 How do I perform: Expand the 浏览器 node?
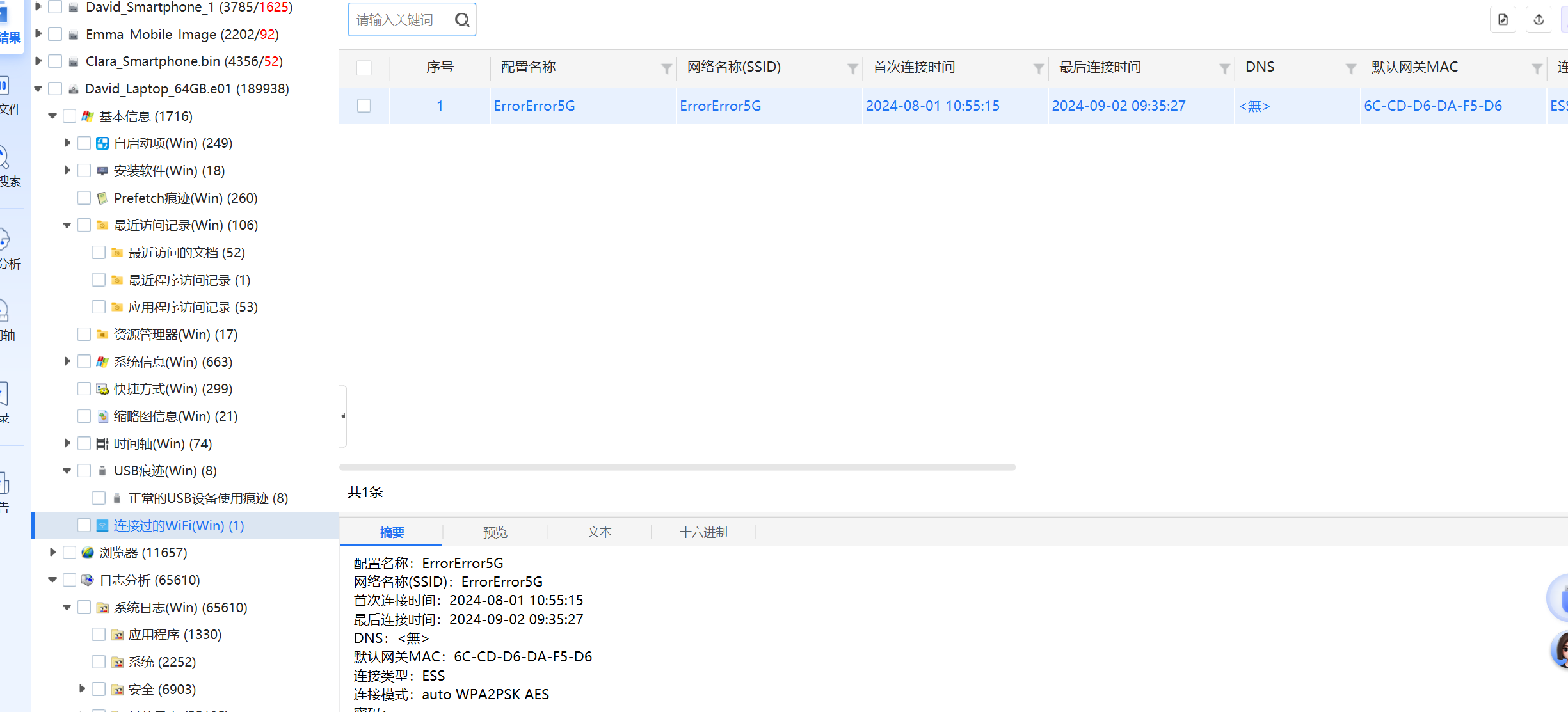pos(52,553)
